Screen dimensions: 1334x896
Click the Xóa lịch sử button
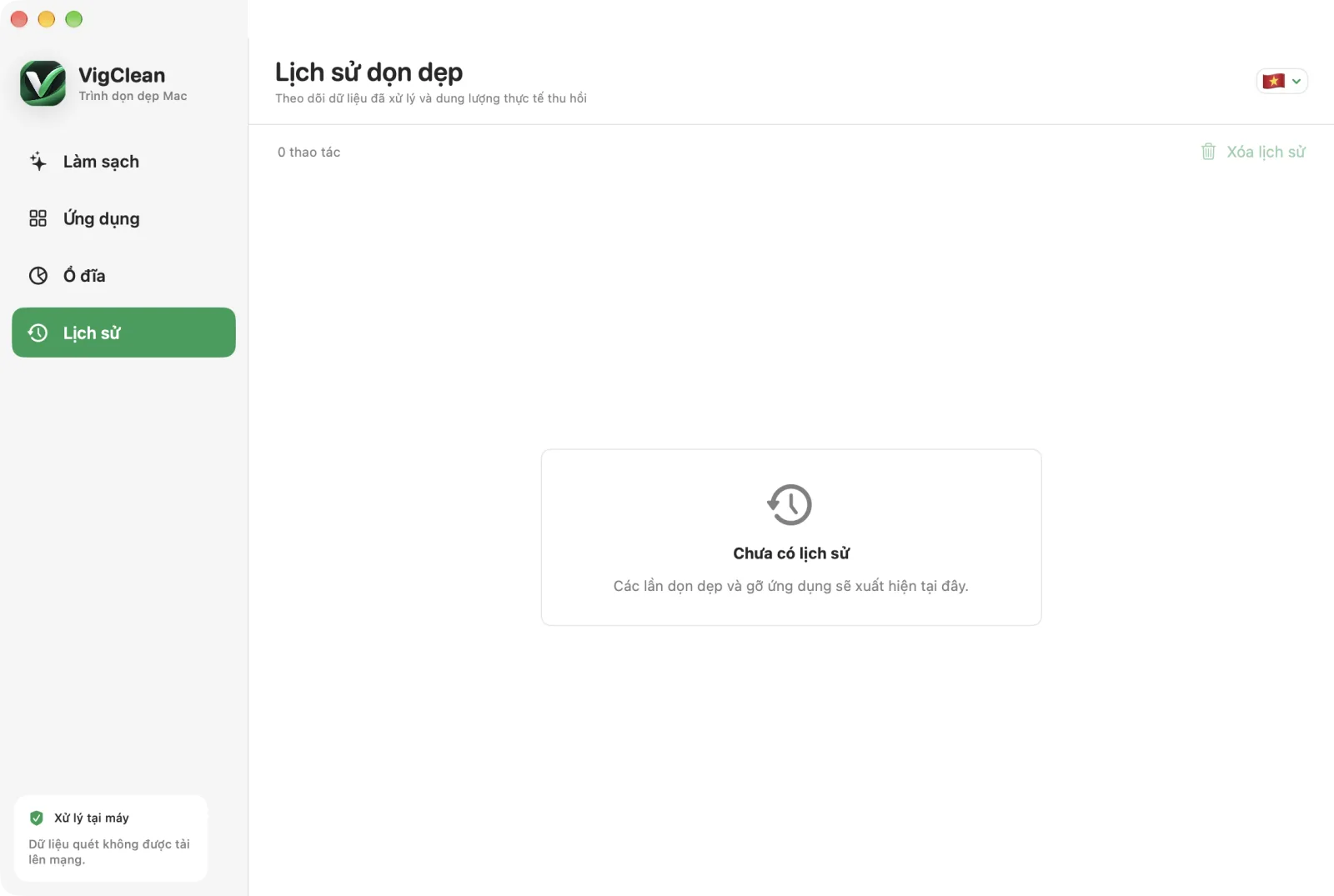tap(1253, 152)
